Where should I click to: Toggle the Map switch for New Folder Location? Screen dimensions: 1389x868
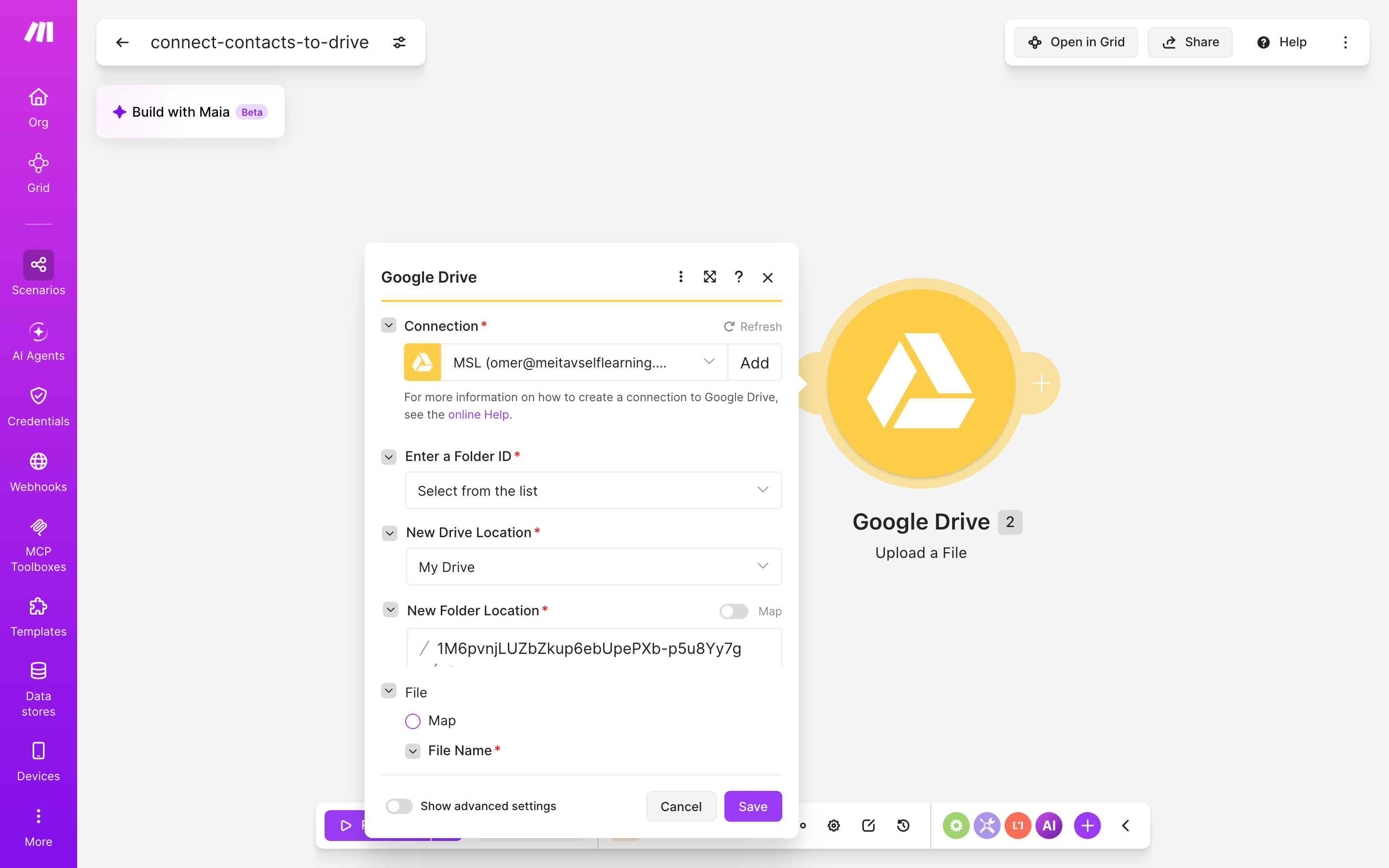(x=734, y=611)
